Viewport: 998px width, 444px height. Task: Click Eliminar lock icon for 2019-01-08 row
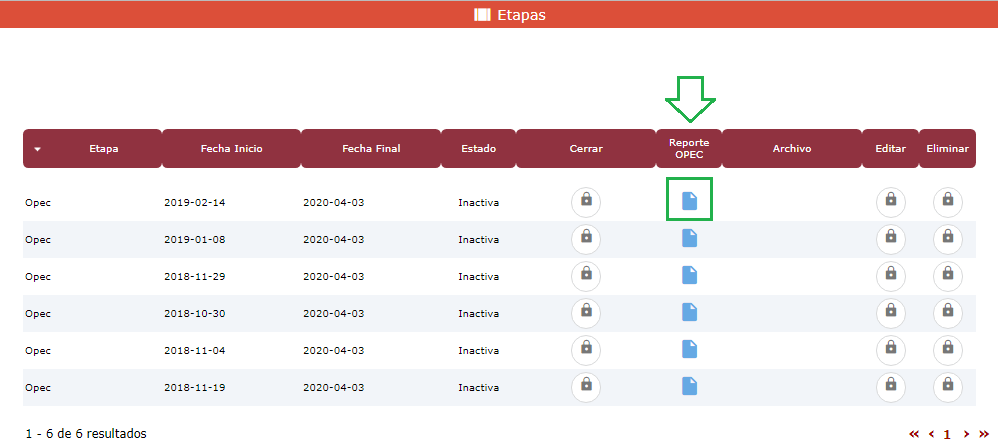pyautogui.click(x=947, y=238)
